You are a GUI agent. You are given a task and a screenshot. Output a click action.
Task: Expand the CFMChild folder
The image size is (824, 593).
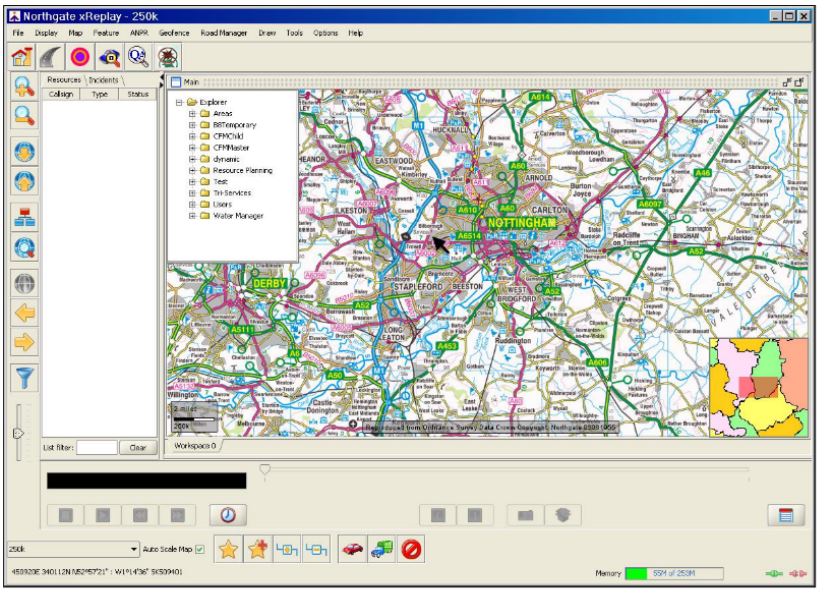click(x=192, y=136)
